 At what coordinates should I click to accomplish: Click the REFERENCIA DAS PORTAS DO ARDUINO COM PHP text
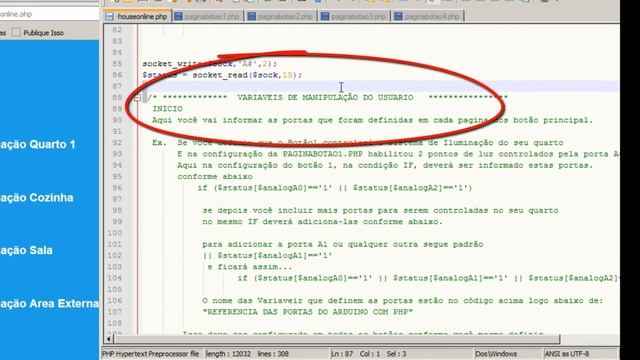pyautogui.click(x=307, y=312)
